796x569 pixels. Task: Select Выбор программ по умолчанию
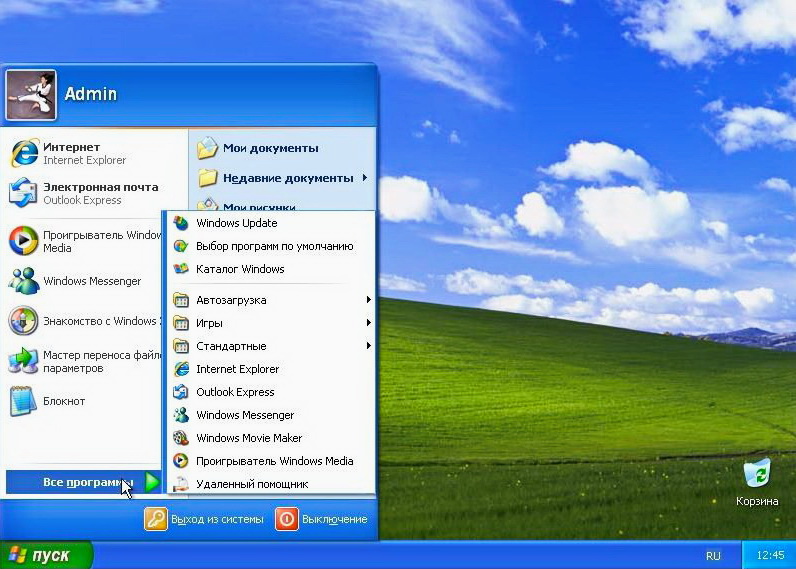click(x=274, y=246)
